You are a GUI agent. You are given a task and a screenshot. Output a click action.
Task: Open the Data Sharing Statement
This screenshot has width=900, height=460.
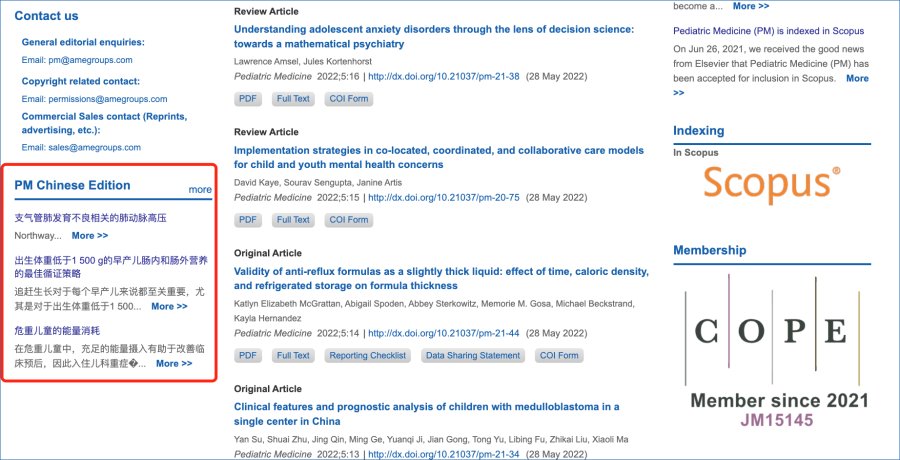point(473,355)
